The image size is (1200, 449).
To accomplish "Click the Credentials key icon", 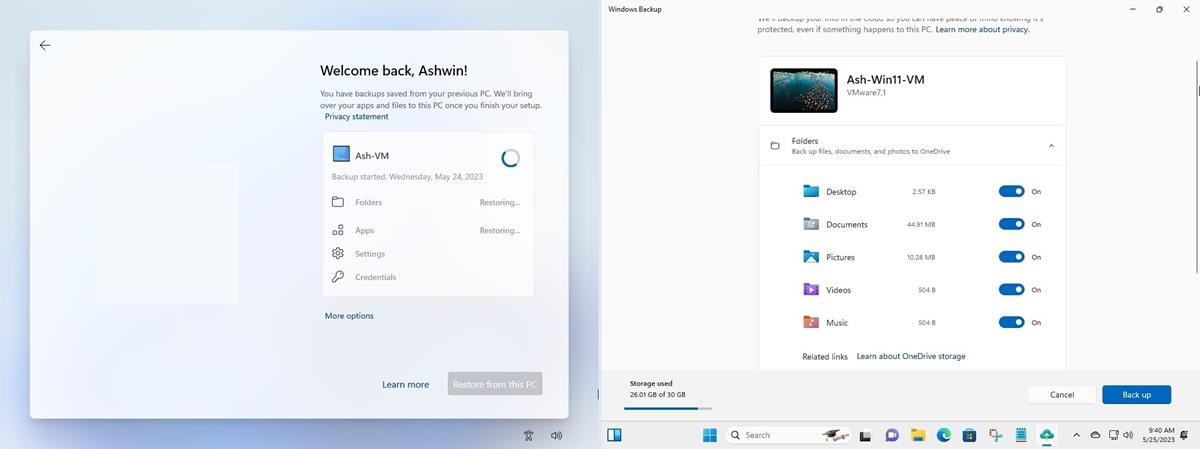I will coord(338,277).
